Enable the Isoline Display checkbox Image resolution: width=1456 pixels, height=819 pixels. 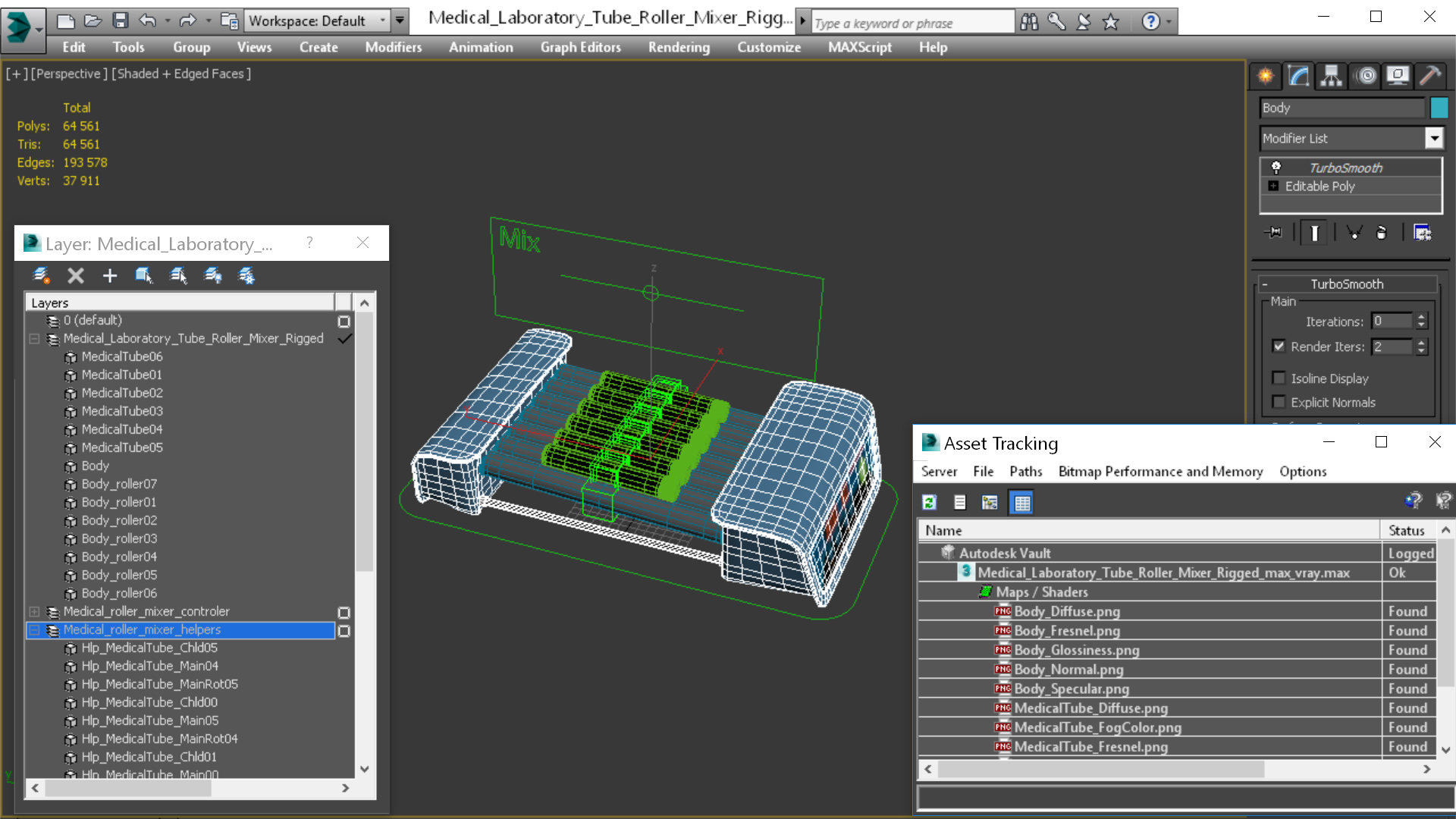pyautogui.click(x=1279, y=378)
